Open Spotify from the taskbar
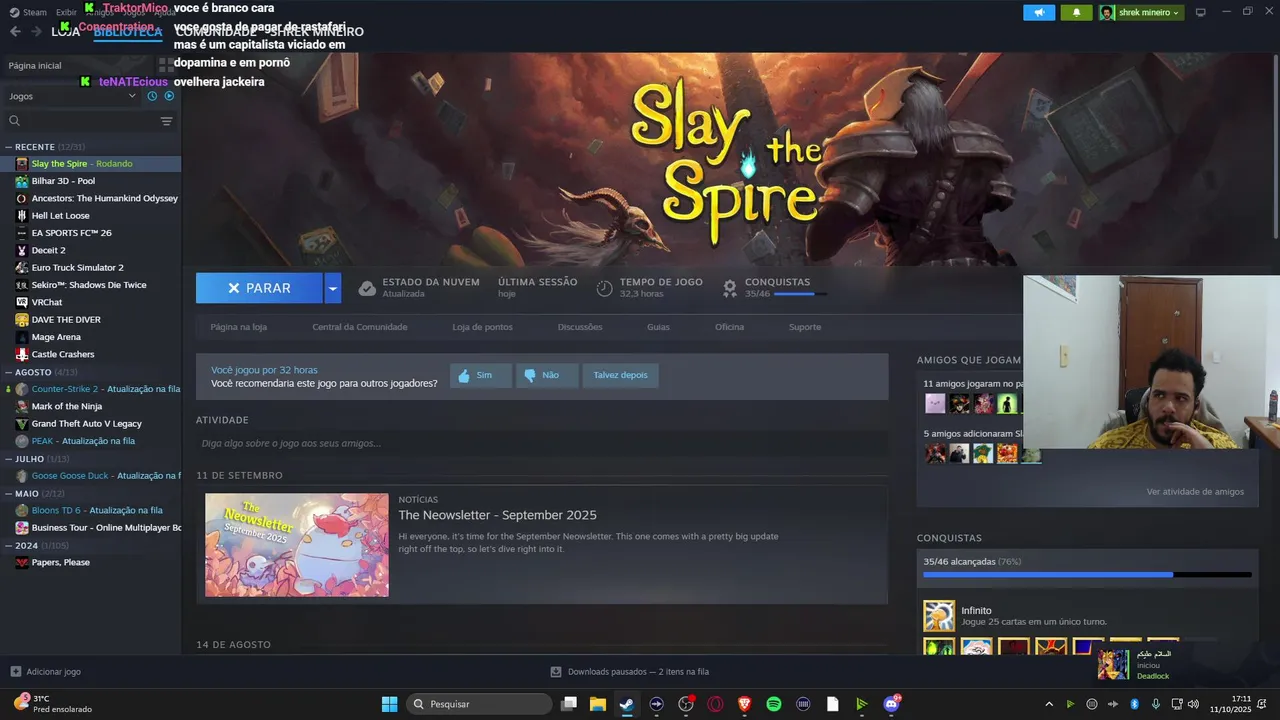The width and height of the screenshot is (1280, 720). click(x=773, y=704)
